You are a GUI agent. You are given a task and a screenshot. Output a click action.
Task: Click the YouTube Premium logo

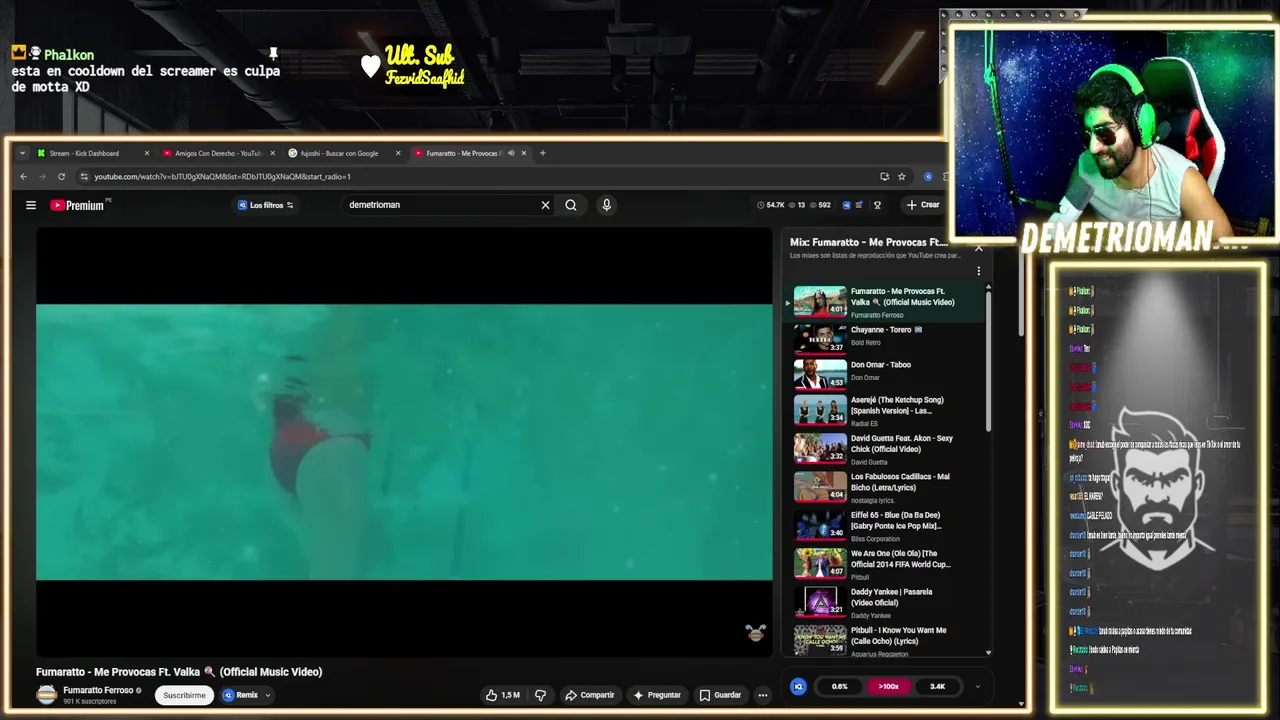[x=78, y=205]
